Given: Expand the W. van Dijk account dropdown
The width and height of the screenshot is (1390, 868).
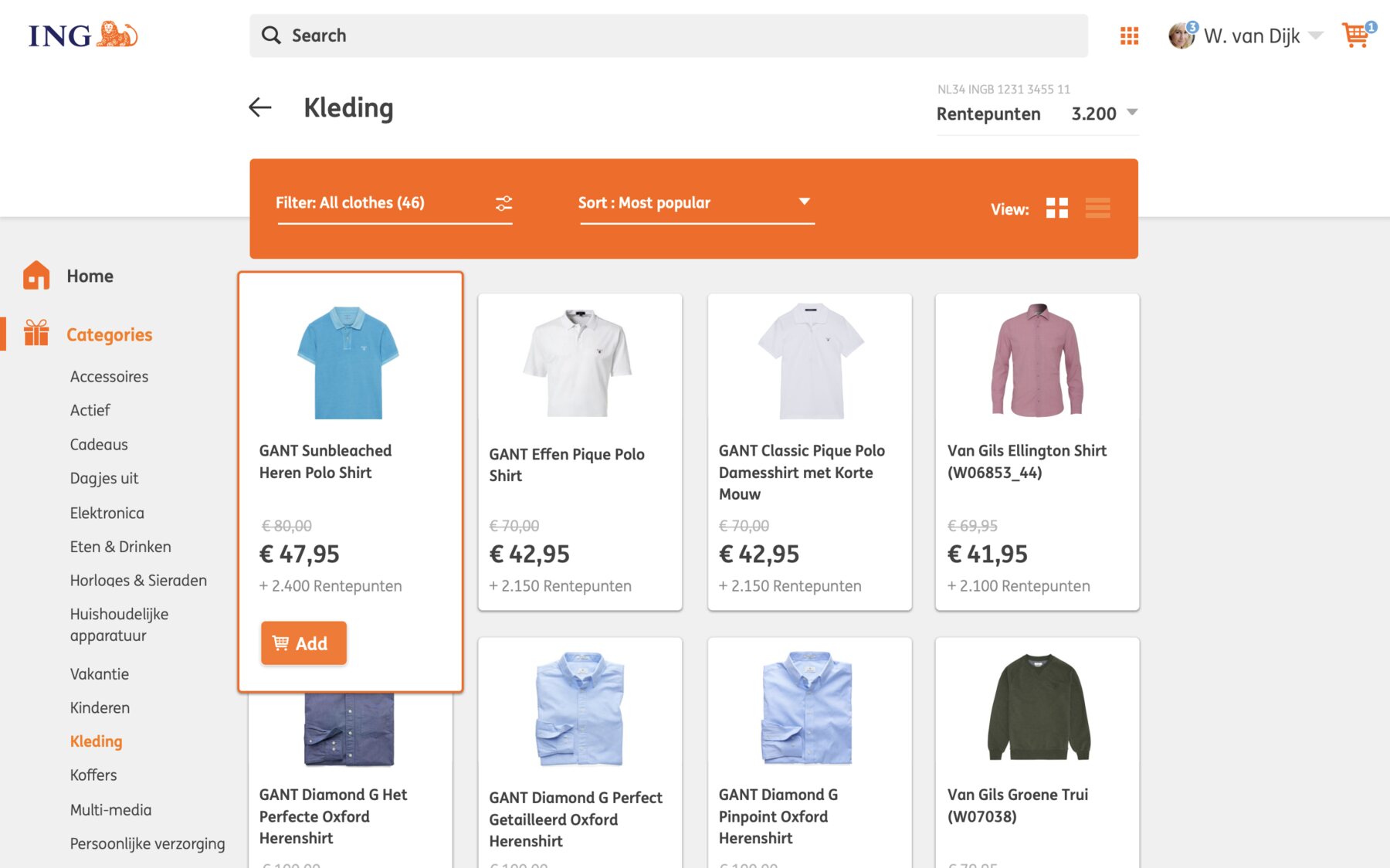Looking at the screenshot, I should pos(1316,36).
